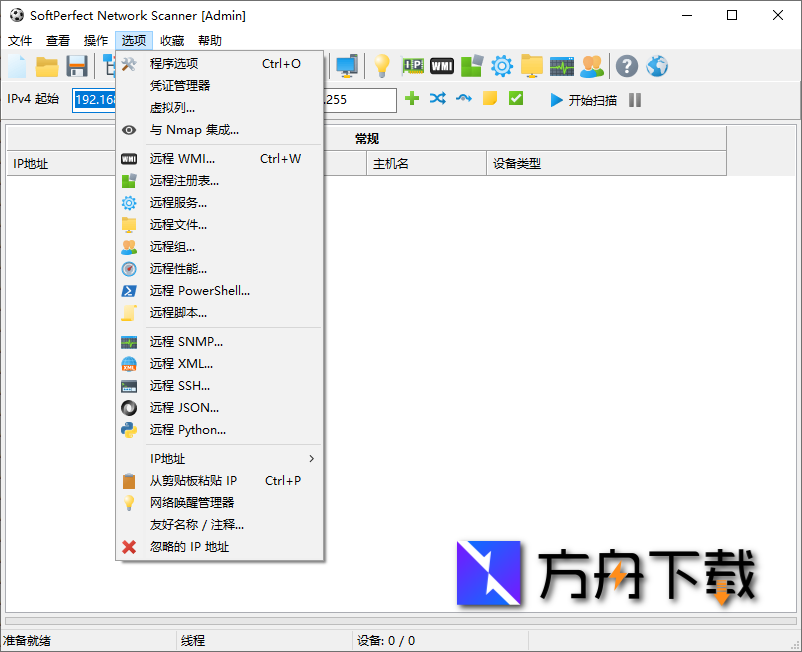
Task: Click the Help question mark icon
Action: pyautogui.click(x=626, y=66)
